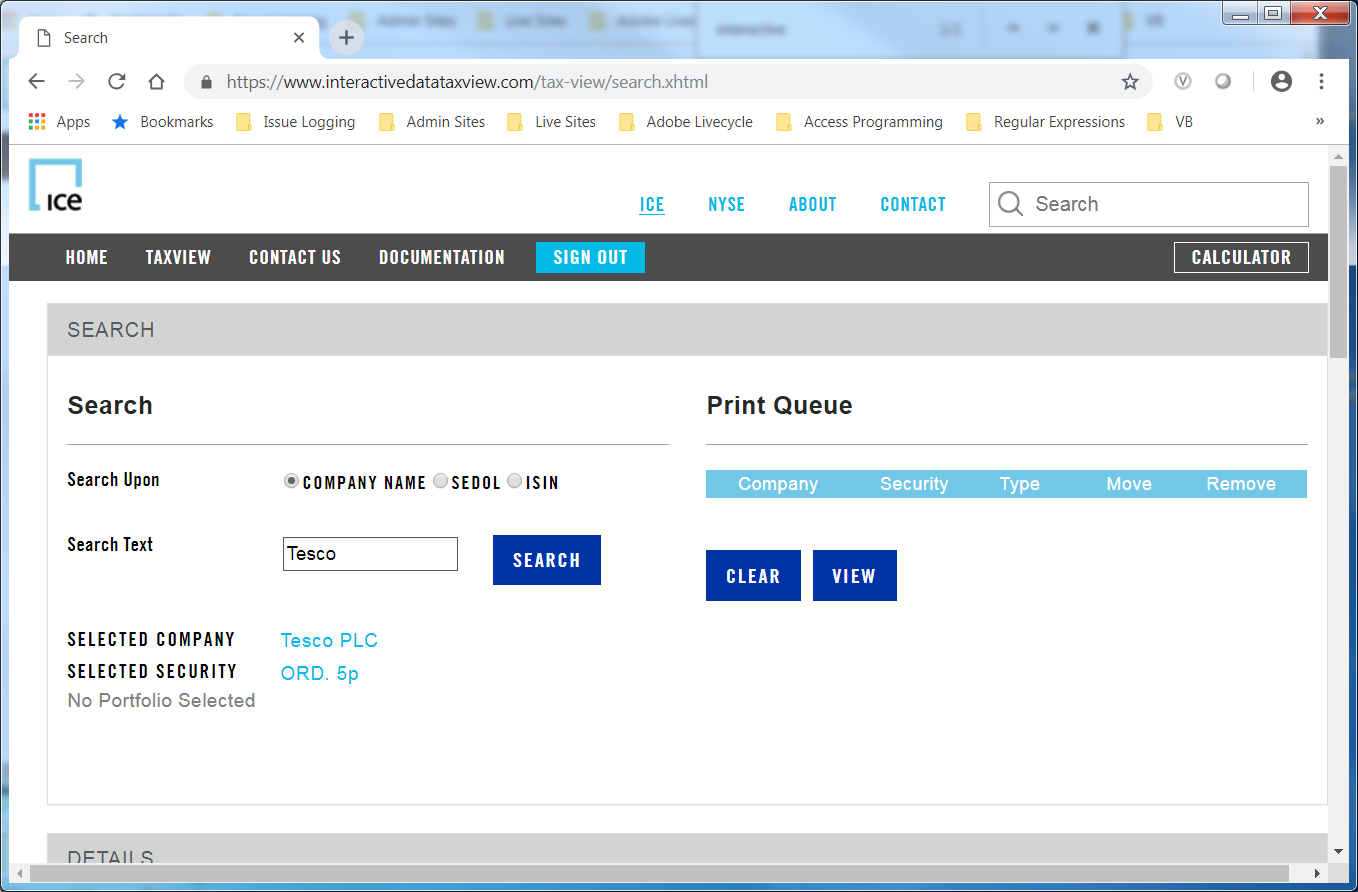
Task: Open the CALCULATOR button
Action: pos(1241,257)
